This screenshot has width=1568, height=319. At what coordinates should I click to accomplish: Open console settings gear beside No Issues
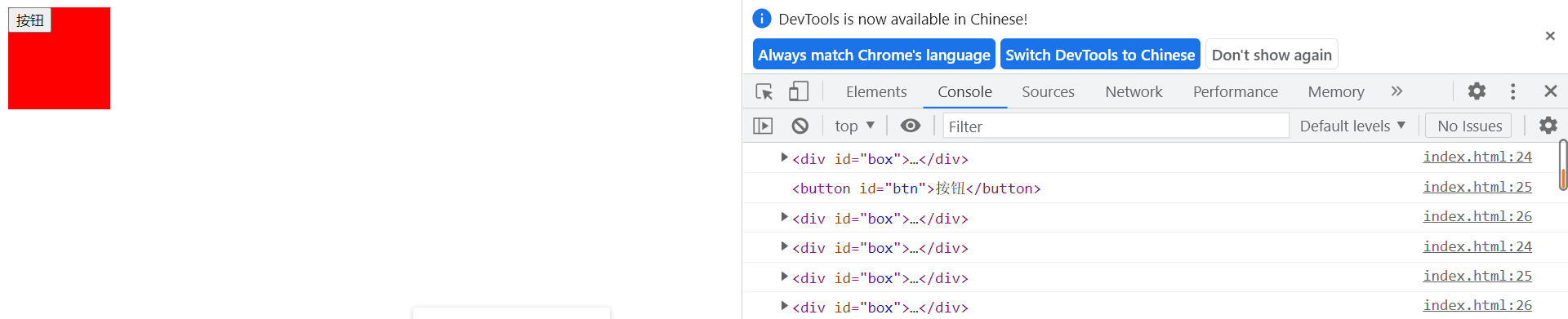(1548, 126)
